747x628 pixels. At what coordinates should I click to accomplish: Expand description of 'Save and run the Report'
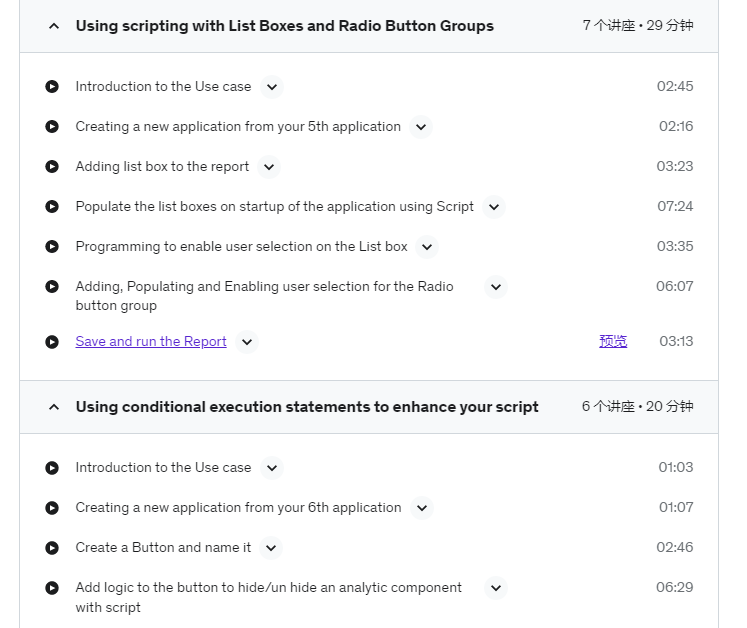[247, 342]
